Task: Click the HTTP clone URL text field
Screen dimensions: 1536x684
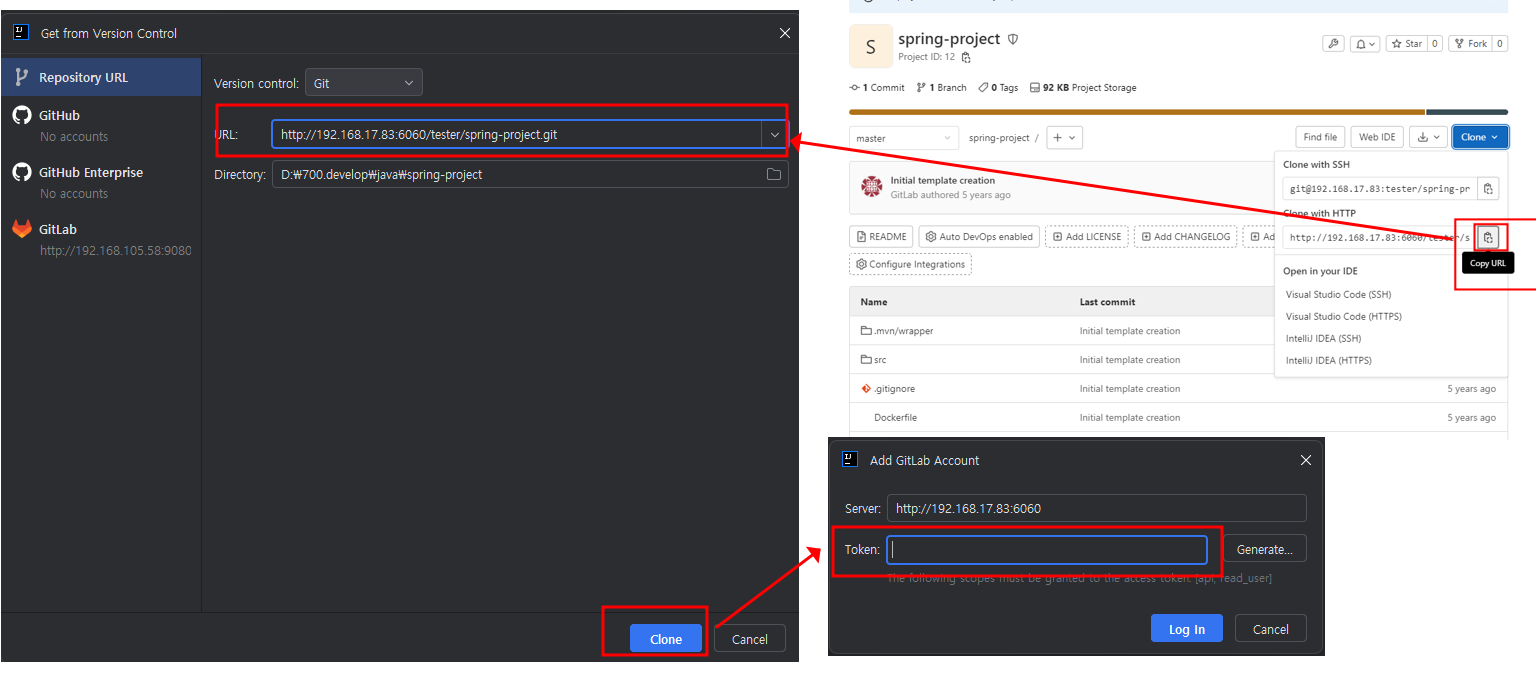Action: click(1380, 237)
